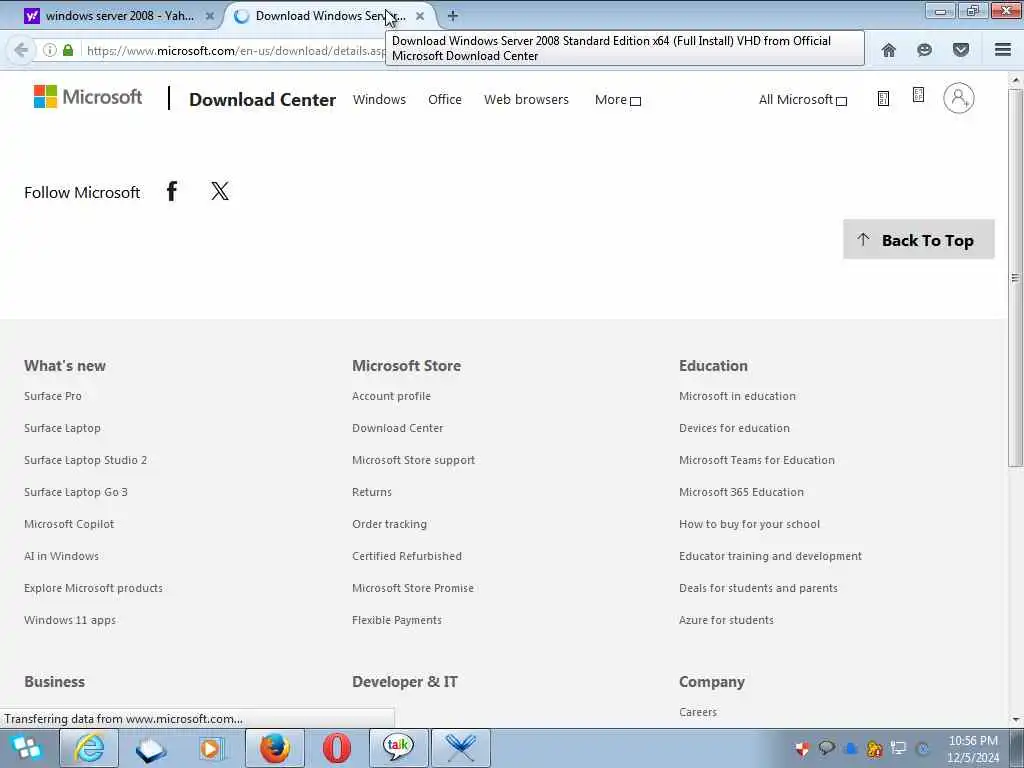Click the site information (i) icon

click(x=50, y=50)
